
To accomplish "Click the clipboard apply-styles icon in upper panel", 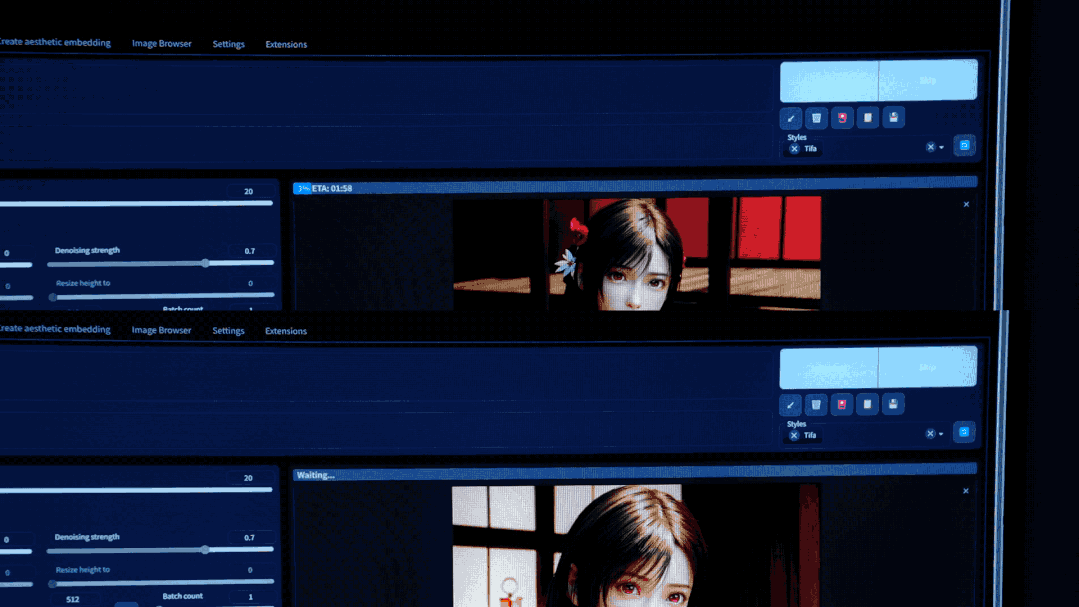I will tap(868, 118).
